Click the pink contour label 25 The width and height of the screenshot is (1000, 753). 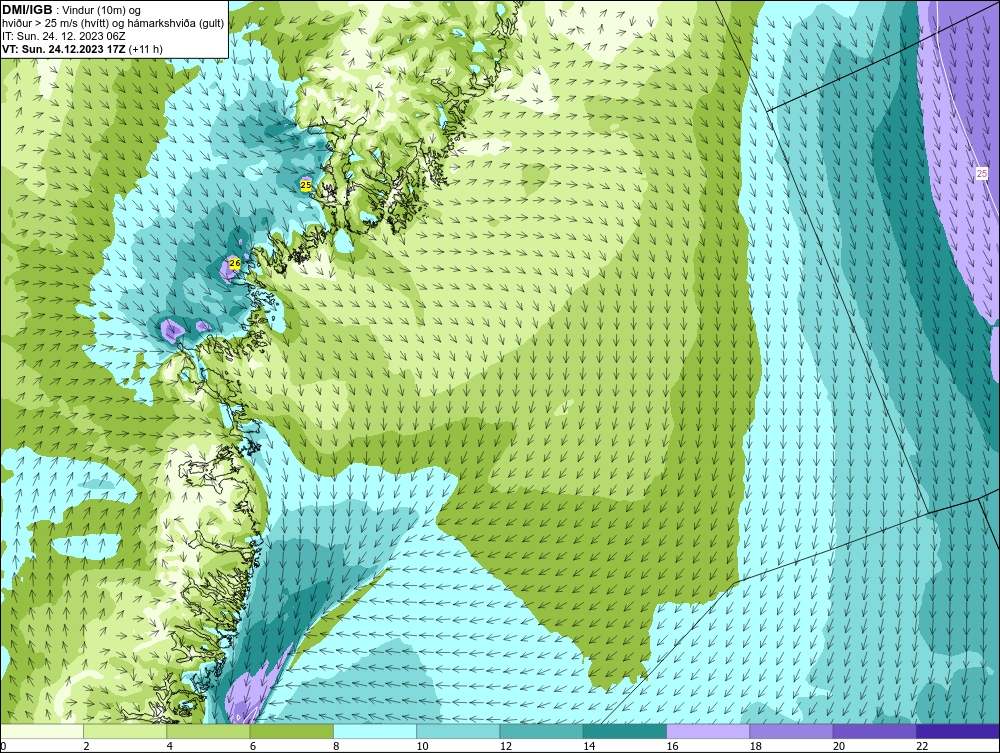pos(982,173)
